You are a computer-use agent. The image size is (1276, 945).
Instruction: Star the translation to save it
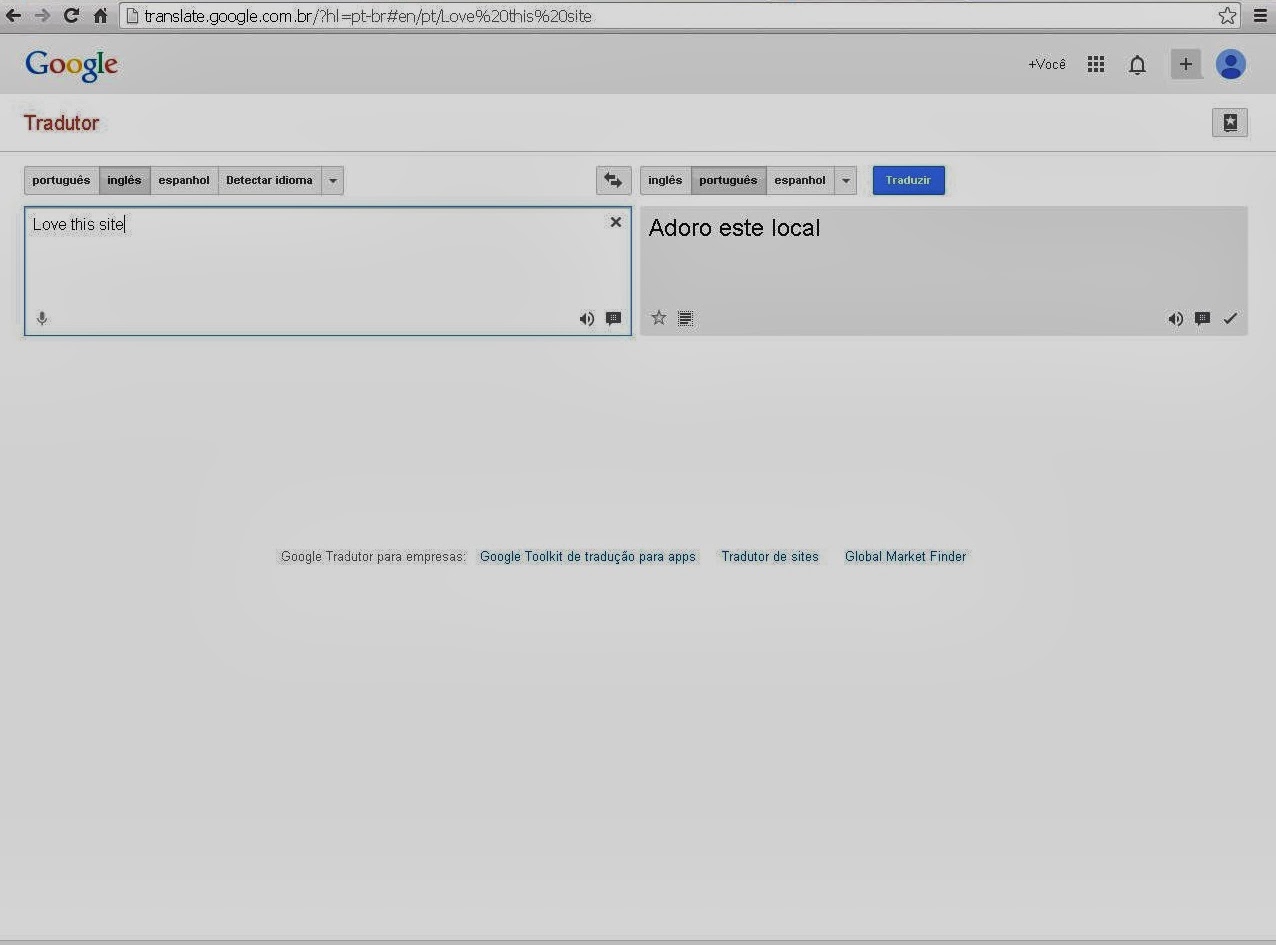pyautogui.click(x=658, y=318)
